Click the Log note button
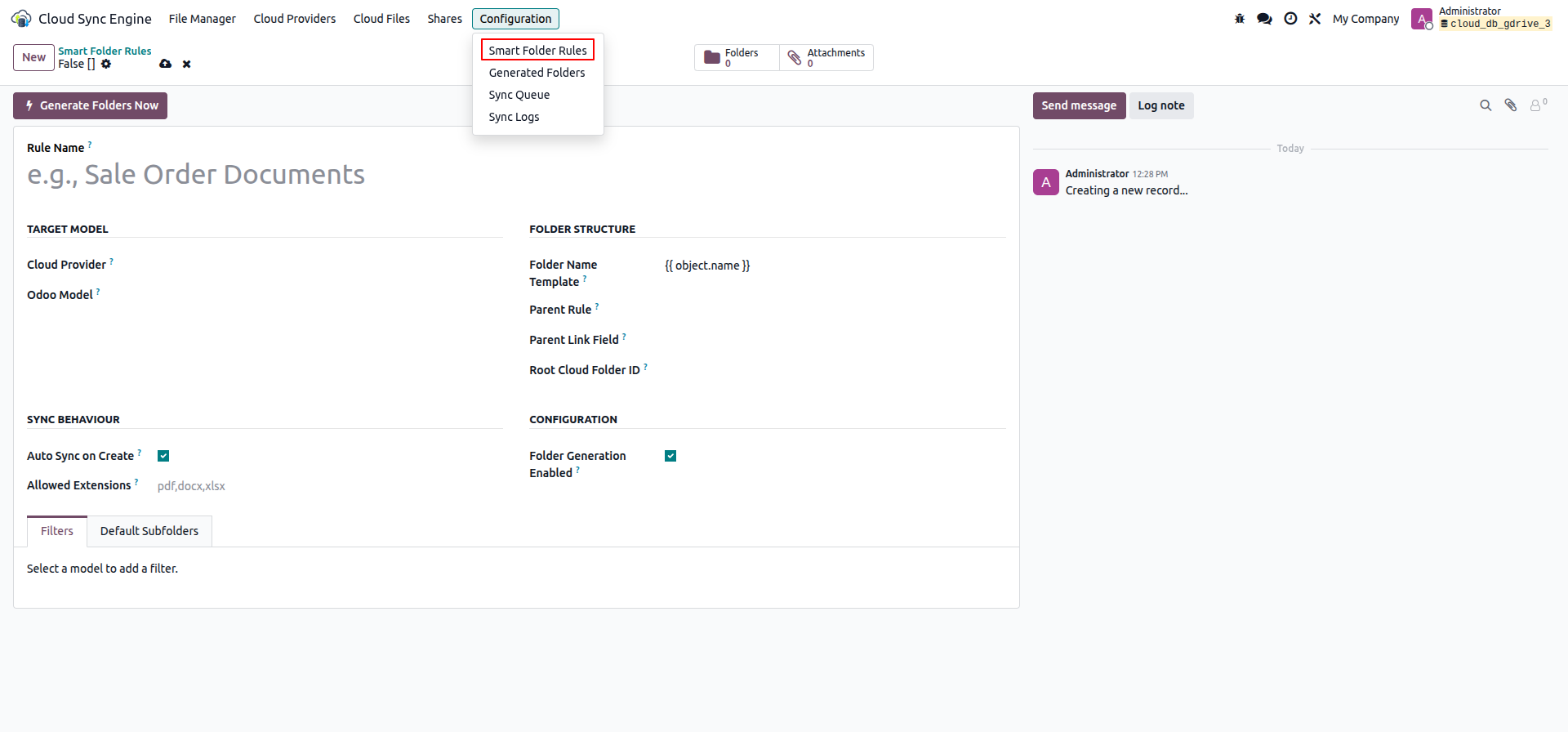The width and height of the screenshot is (1568, 732). point(1161,105)
